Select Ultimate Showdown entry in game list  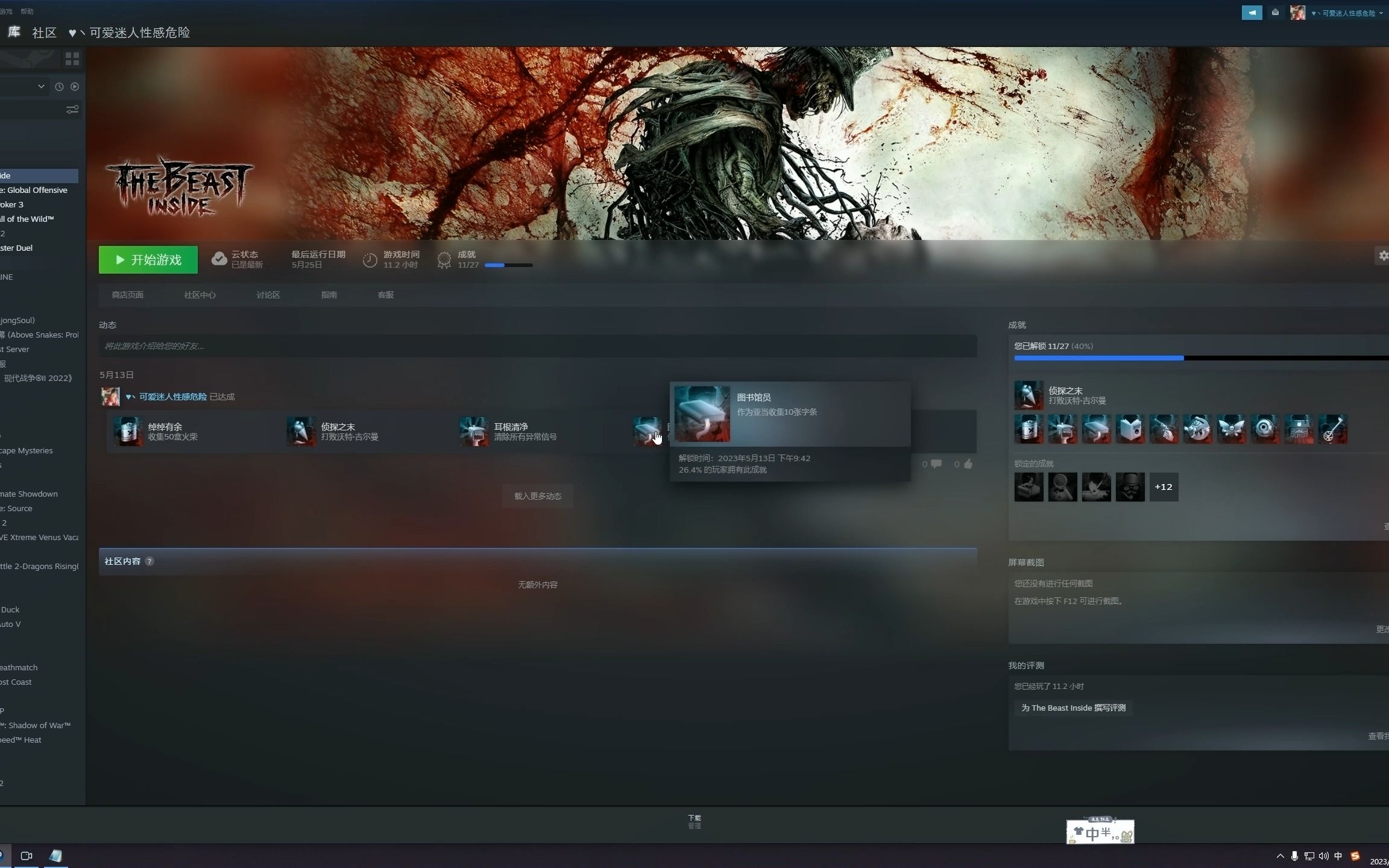(x=29, y=494)
